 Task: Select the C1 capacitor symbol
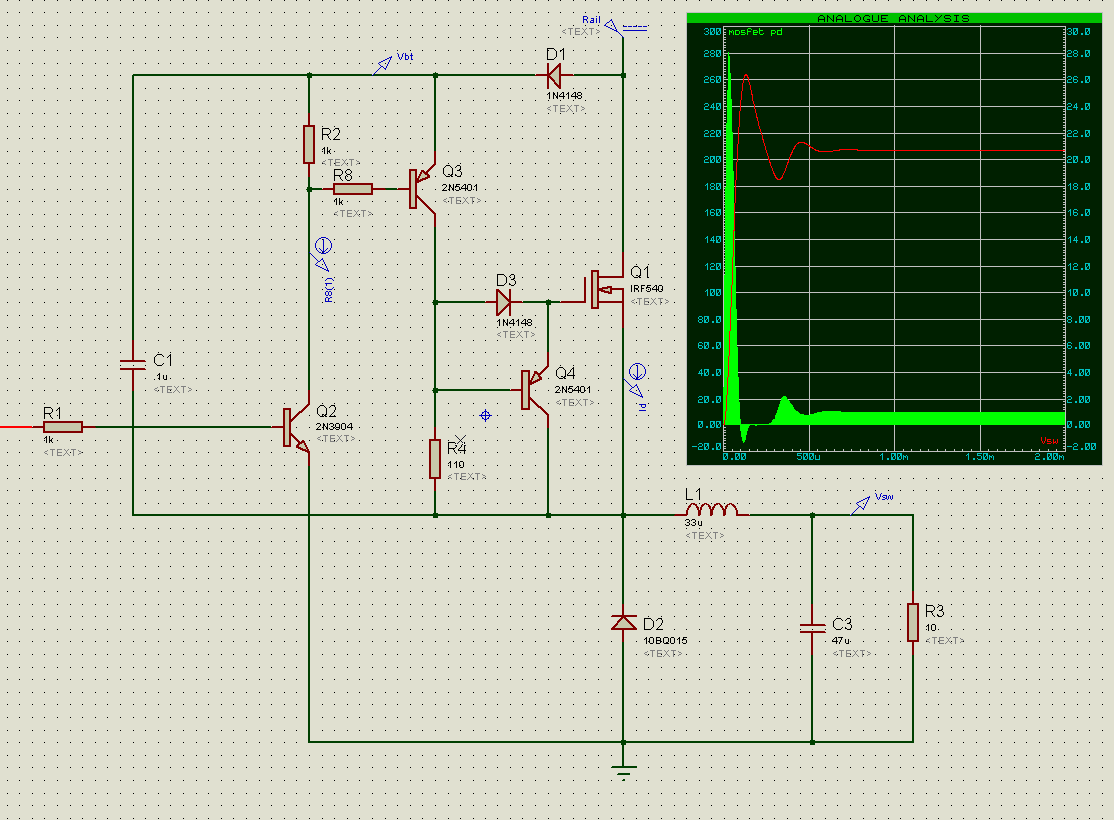tap(133, 365)
